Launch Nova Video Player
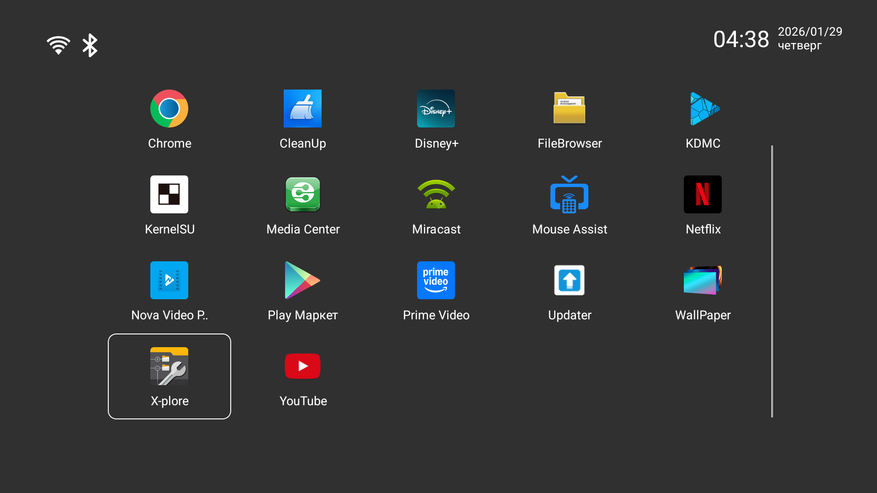The width and height of the screenshot is (877, 493). click(x=169, y=280)
